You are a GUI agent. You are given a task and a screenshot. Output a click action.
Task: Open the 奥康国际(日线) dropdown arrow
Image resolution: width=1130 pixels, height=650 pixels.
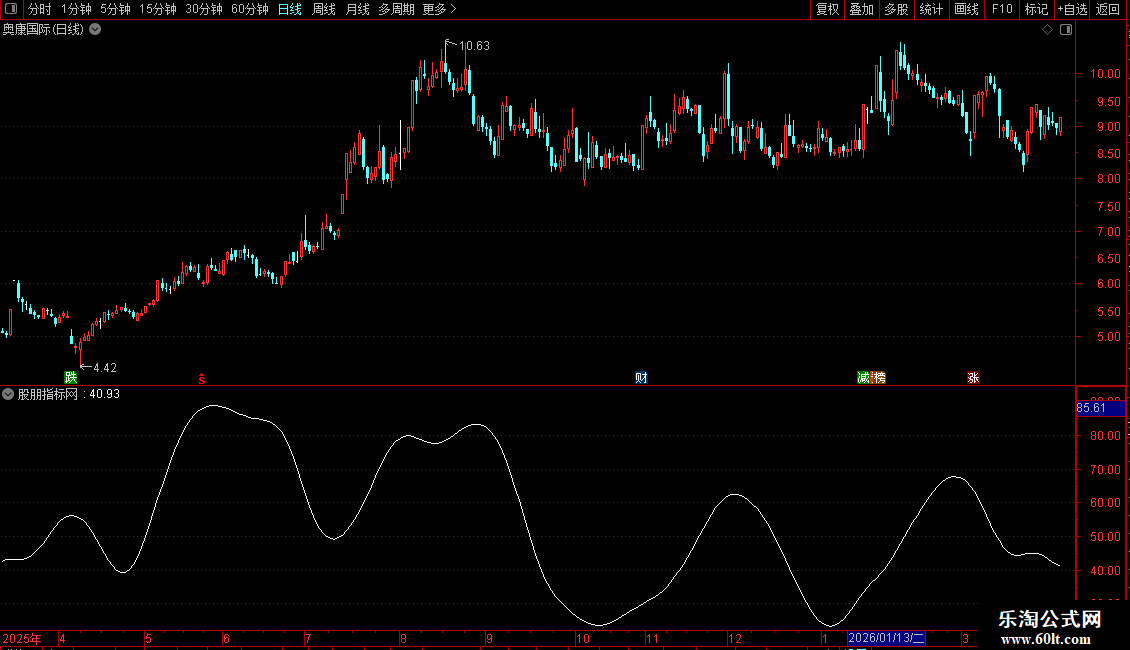click(95, 29)
